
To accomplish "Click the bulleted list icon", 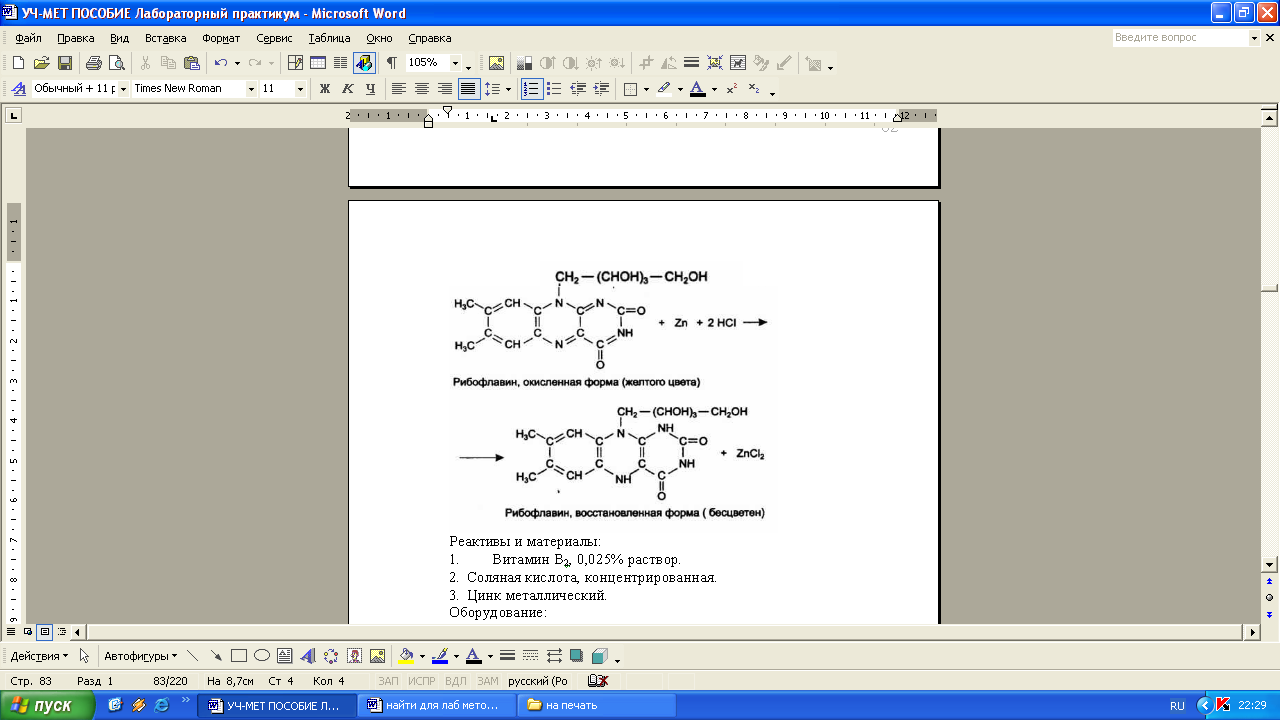I will click(554, 89).
